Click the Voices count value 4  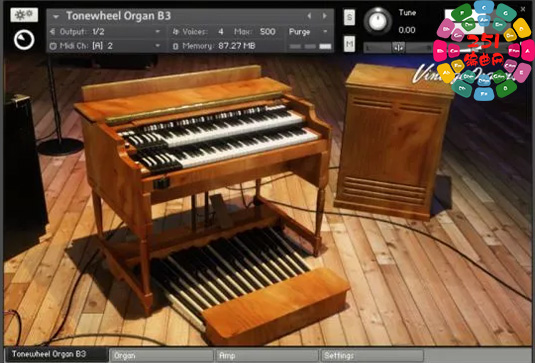pyautogui.click(x=221, y=31)
